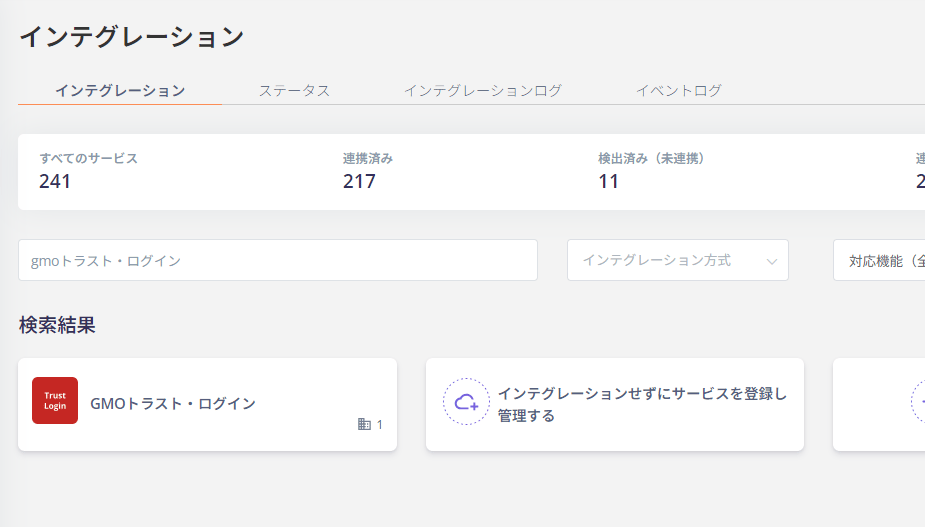Switch to the ステータス tab

[294, 90]
